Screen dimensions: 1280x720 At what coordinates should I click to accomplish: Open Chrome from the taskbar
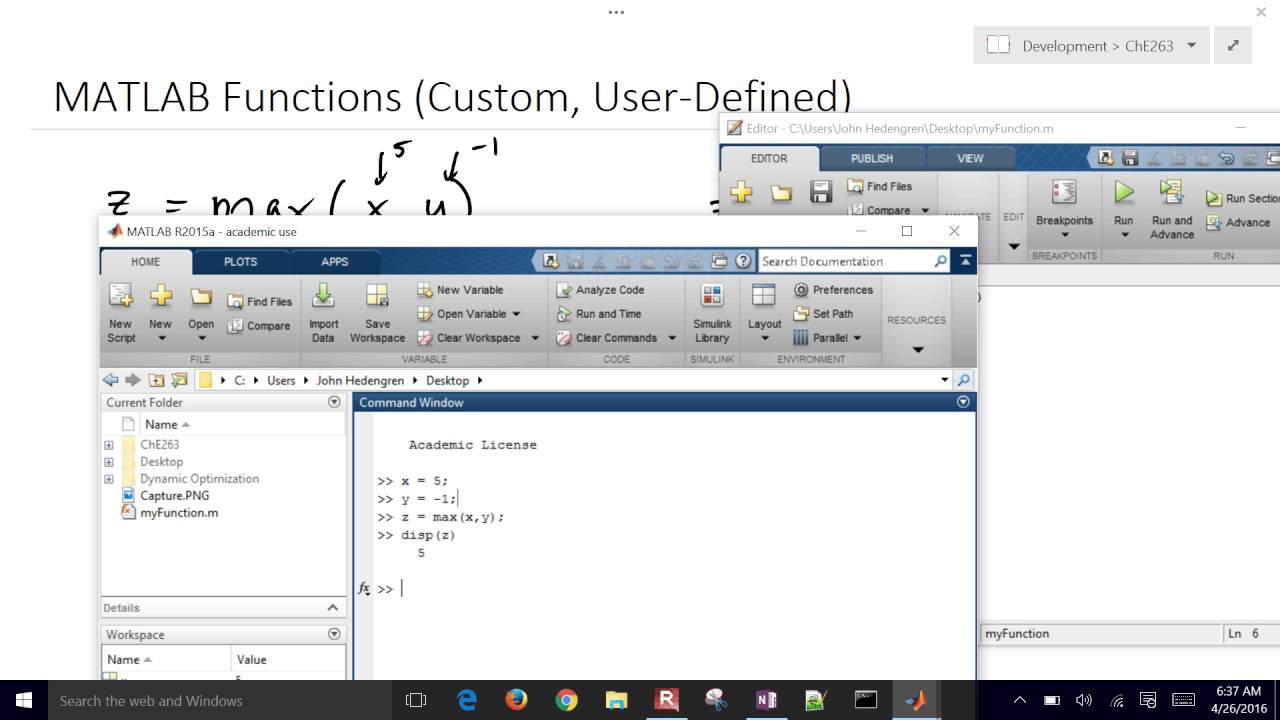point(566,700)
